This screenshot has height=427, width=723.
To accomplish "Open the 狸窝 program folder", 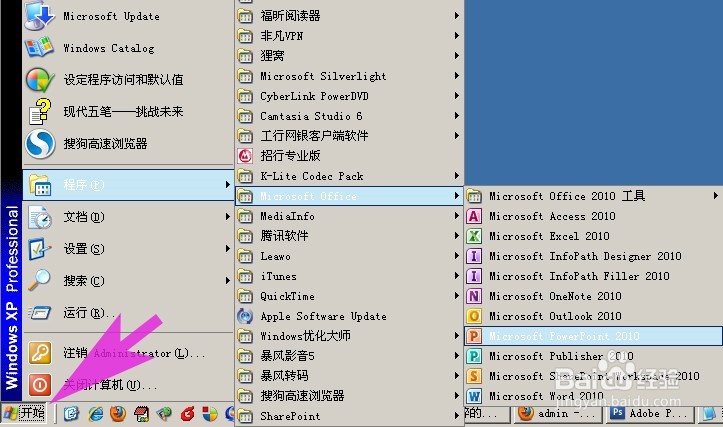I will (350, 56).
